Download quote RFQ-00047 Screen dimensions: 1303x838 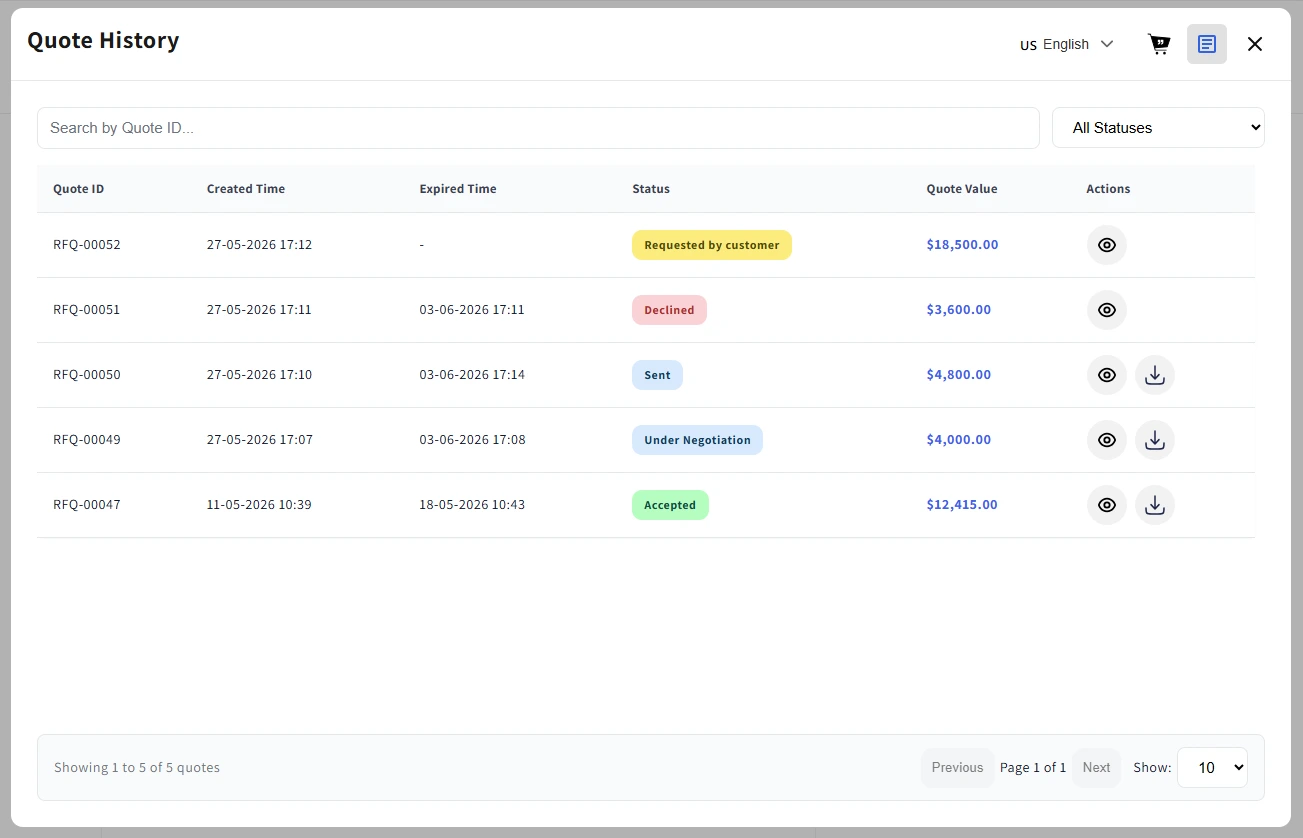tap(1154, 505)
